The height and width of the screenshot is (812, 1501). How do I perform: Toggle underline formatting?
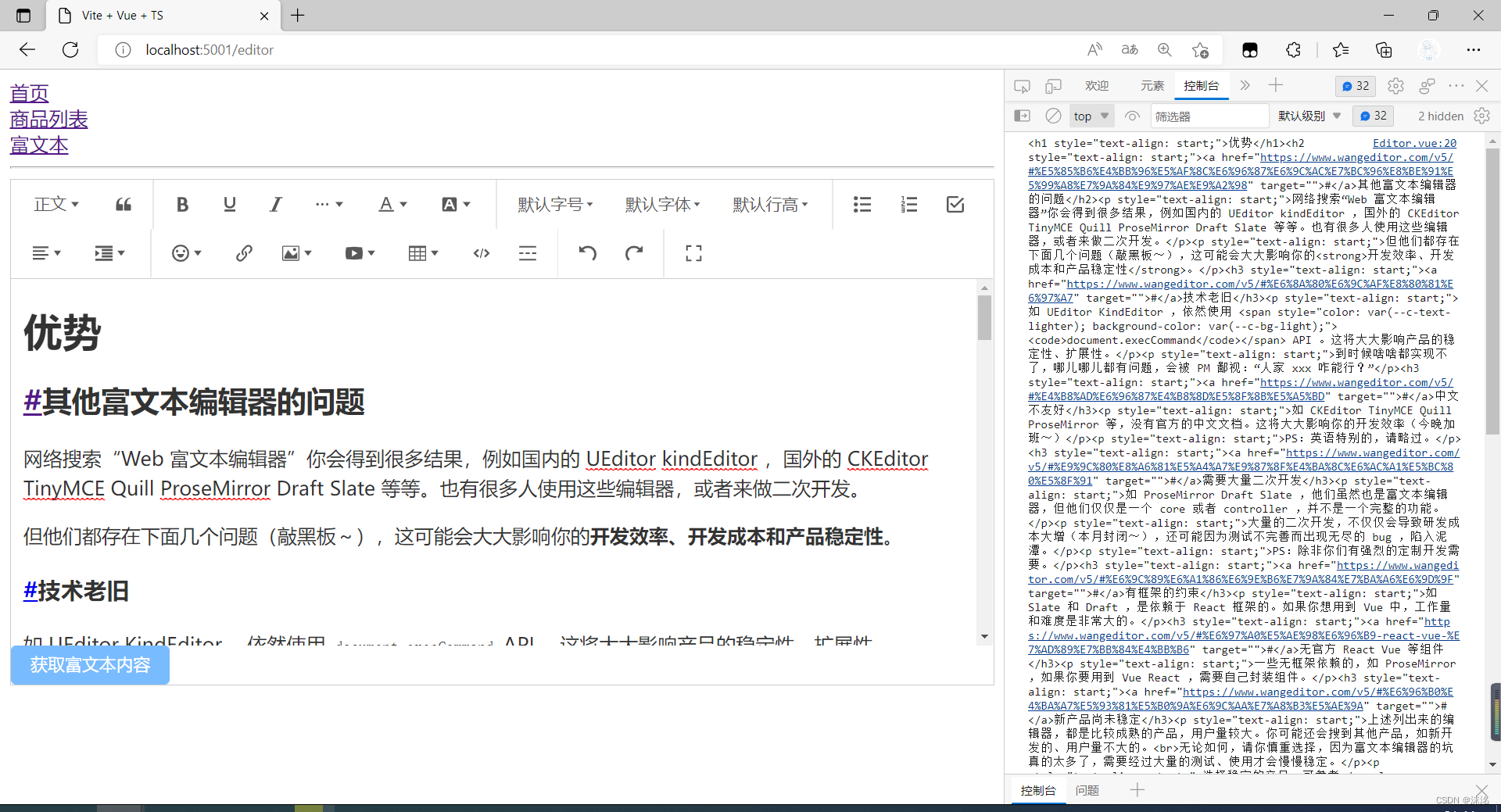point(229,205)
